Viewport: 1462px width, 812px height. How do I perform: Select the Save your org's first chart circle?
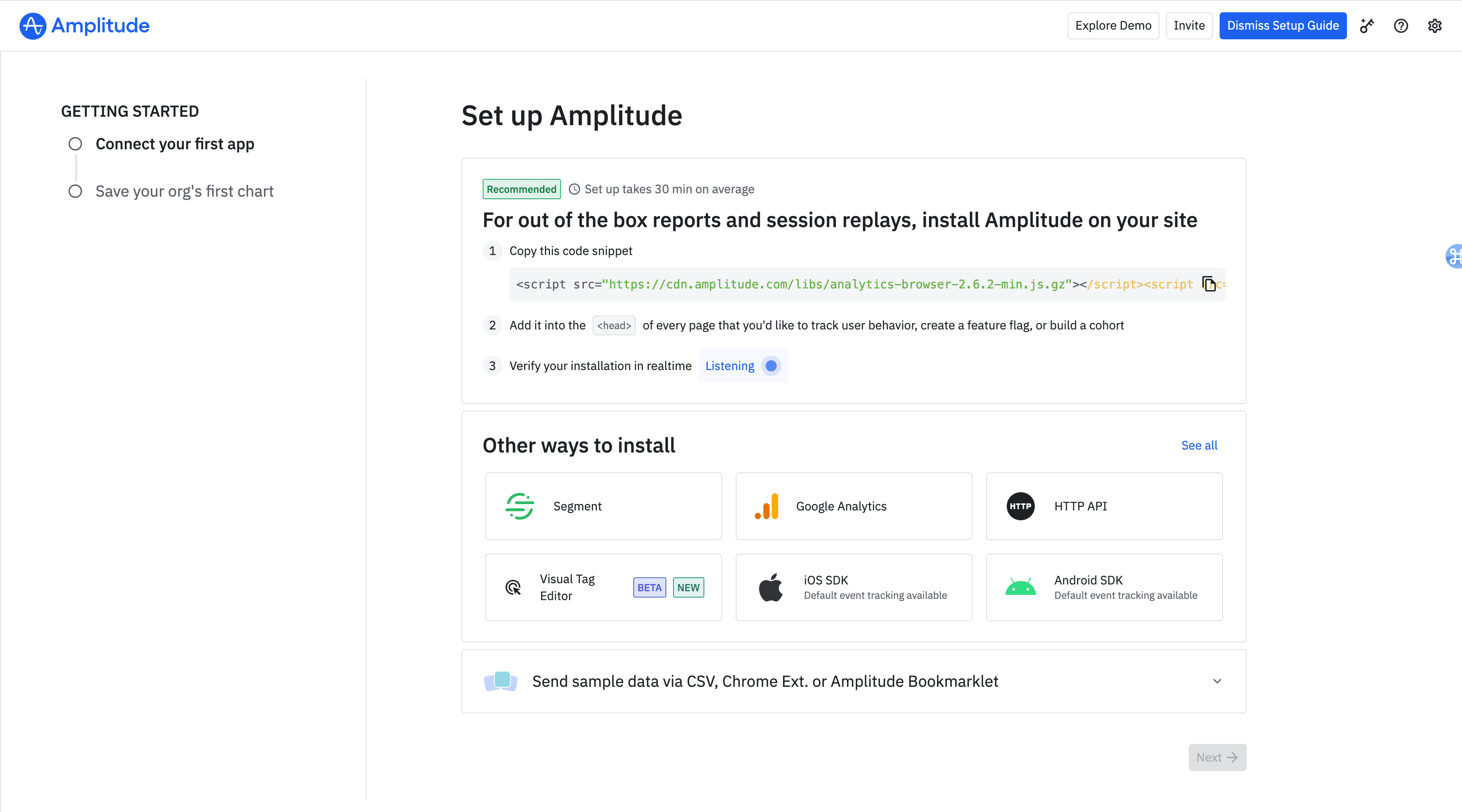pos(75,191)
